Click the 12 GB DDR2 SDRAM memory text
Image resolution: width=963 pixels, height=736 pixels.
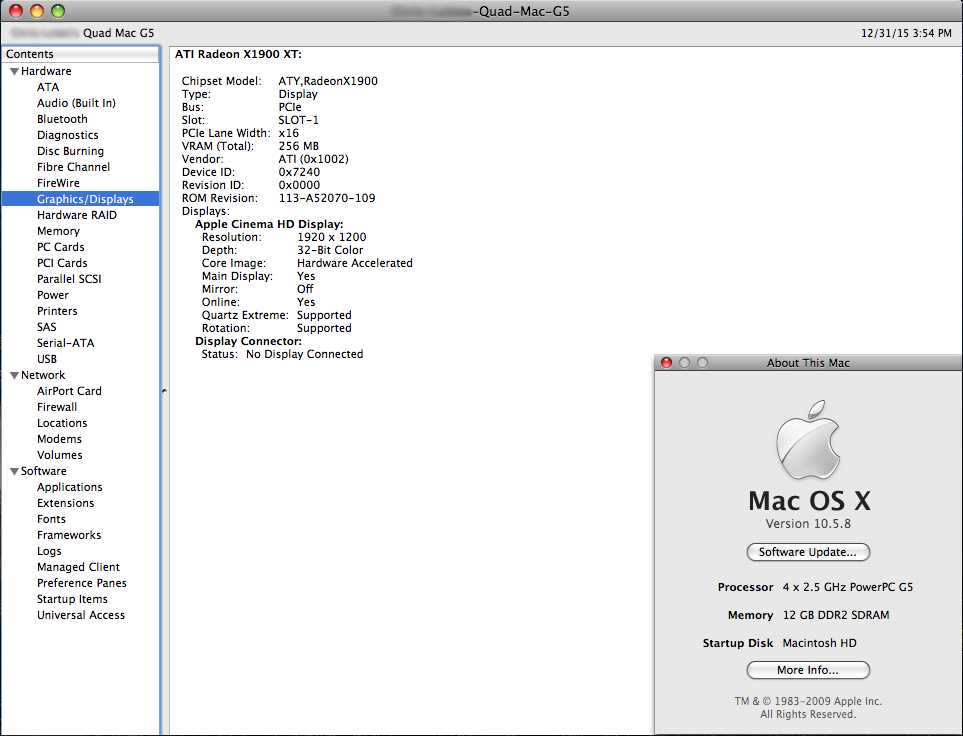tap(836, 615)
